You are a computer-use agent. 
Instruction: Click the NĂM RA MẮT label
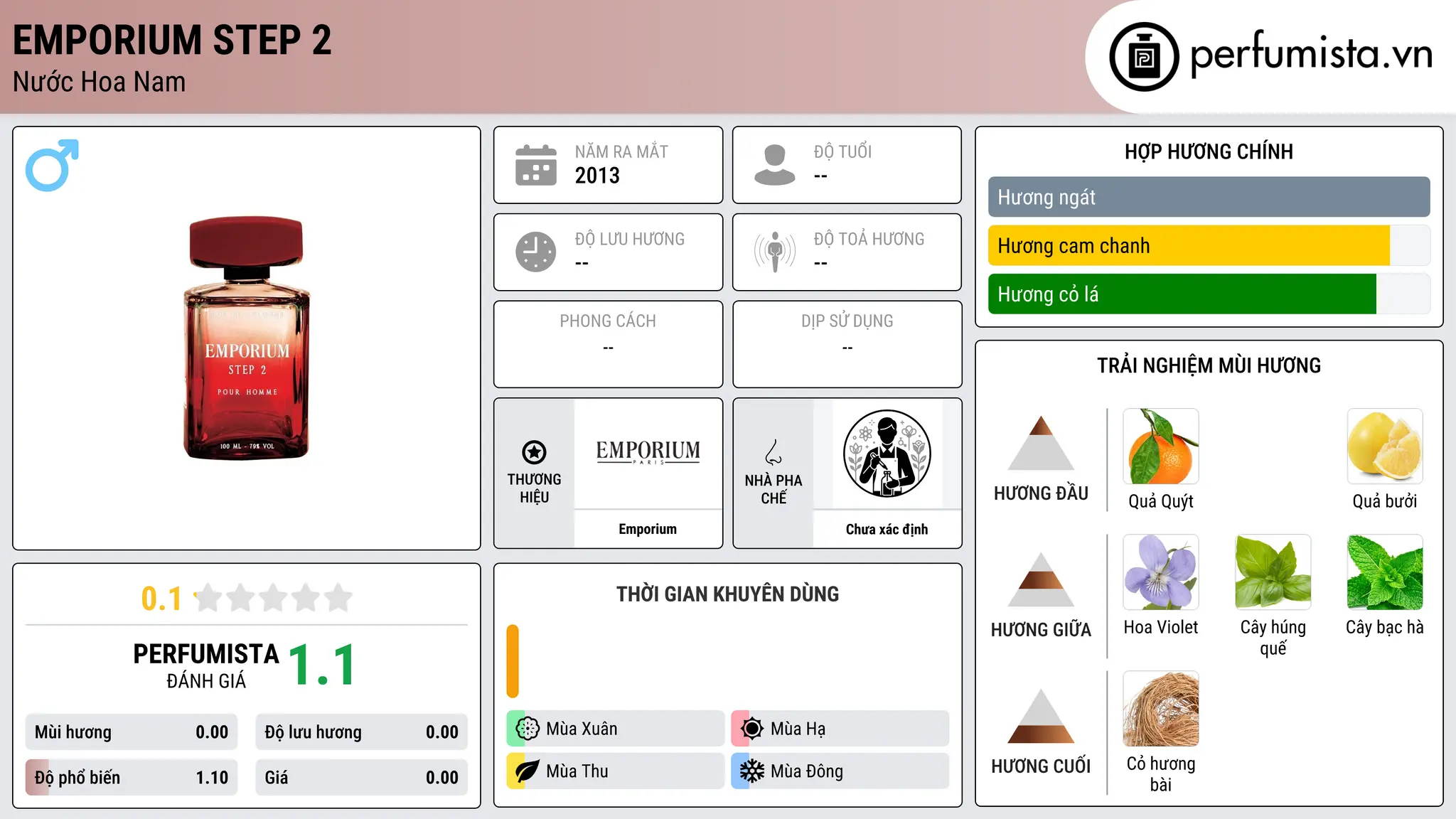621,151
